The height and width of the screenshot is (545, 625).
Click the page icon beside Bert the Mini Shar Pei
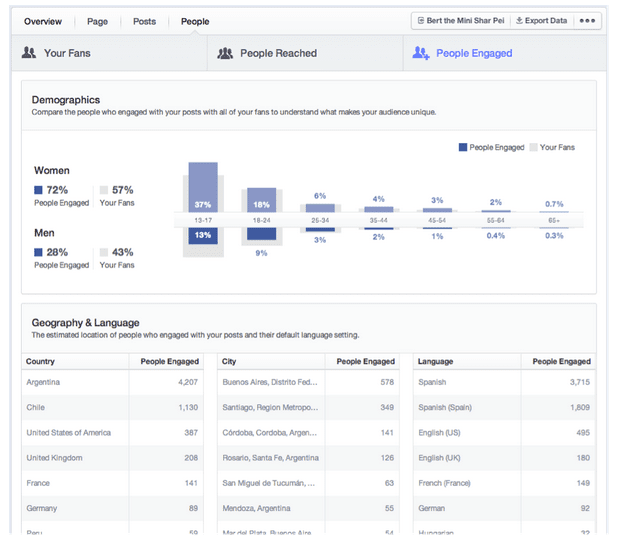pyautogui.click(x=420, y=20)
